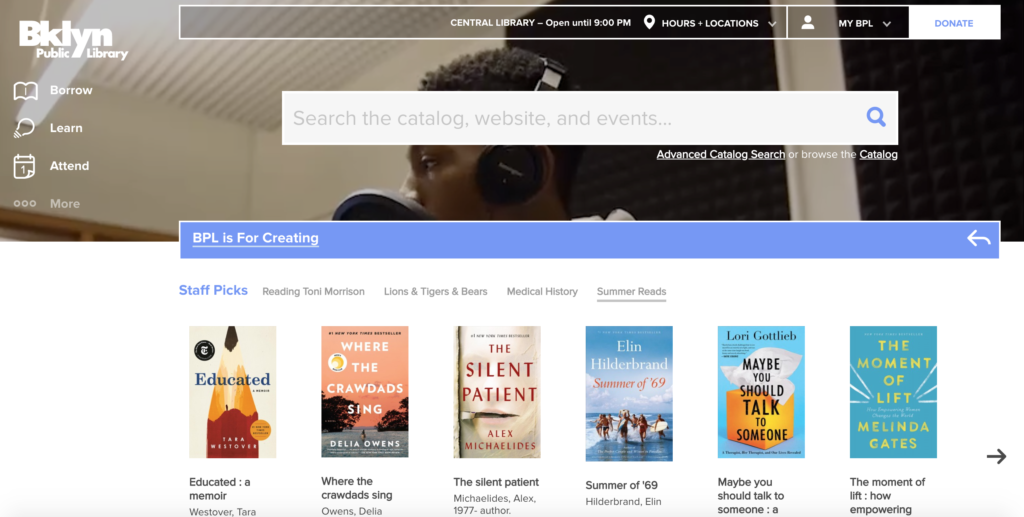
Task: Open the Summer of '69 cover
Action: (629, 394)
